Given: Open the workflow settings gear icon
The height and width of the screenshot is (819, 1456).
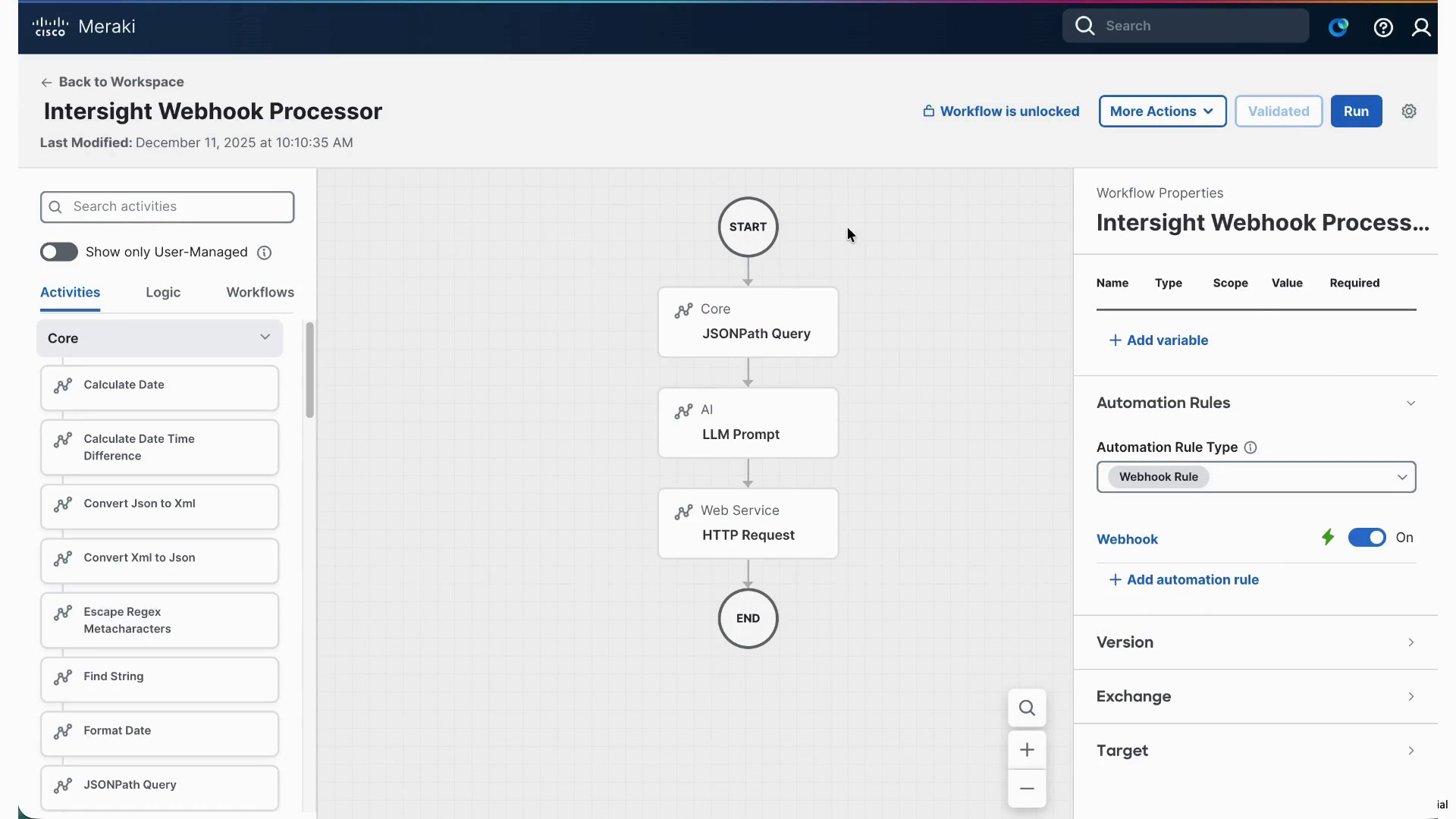Looking at the screenshot, I should coord(1409,111).
